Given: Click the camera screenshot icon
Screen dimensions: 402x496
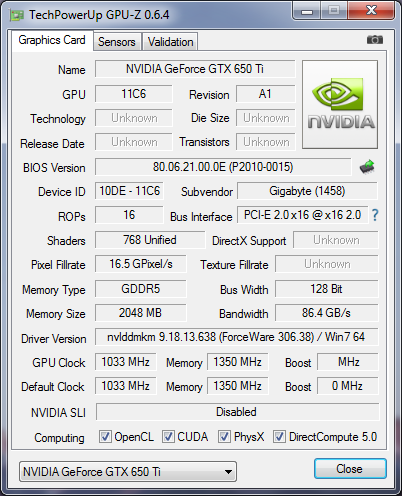Looking at the screenshot, I should pos(375,40).
